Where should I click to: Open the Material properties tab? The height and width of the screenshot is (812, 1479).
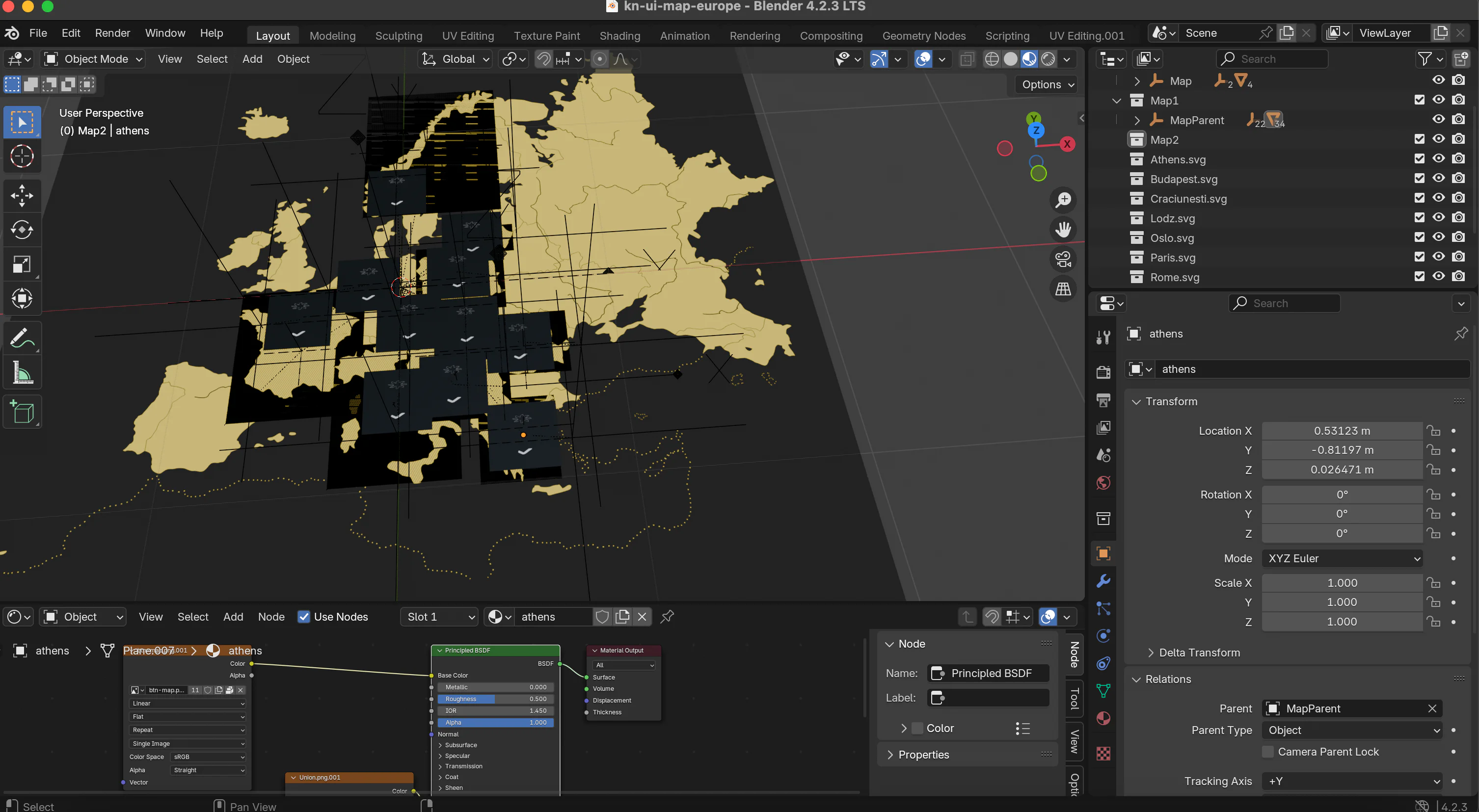[x=1103, y=718]
